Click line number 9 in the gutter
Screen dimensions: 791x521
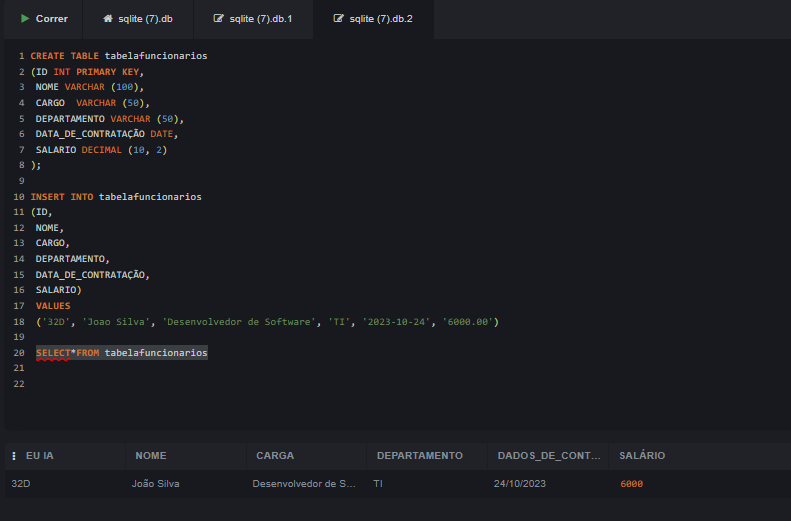(x=21, y=181)
